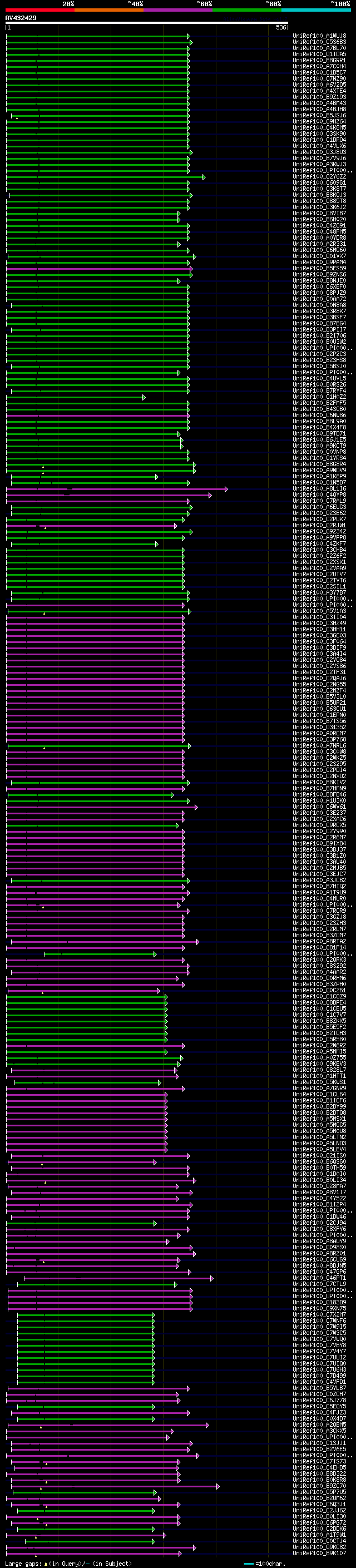
Task: Select hit label UniRef100_A5V1A3
Action: click(319, 611)
